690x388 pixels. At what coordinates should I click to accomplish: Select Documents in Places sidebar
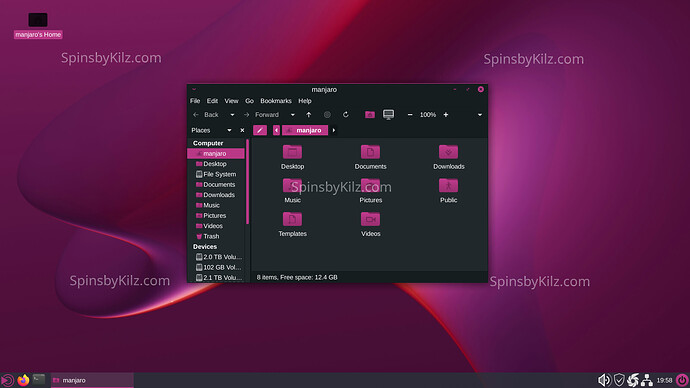coord(216,184)
